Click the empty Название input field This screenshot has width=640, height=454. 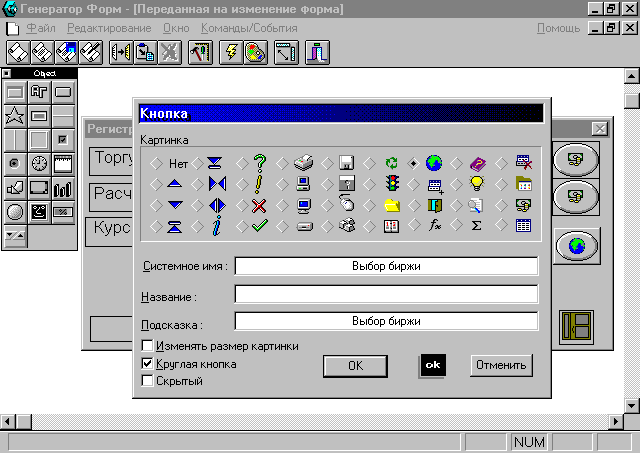[386, 294]
